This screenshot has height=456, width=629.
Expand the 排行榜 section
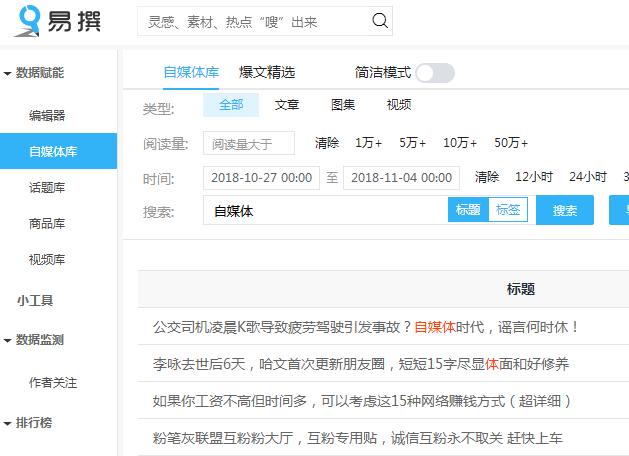point(28,423)
